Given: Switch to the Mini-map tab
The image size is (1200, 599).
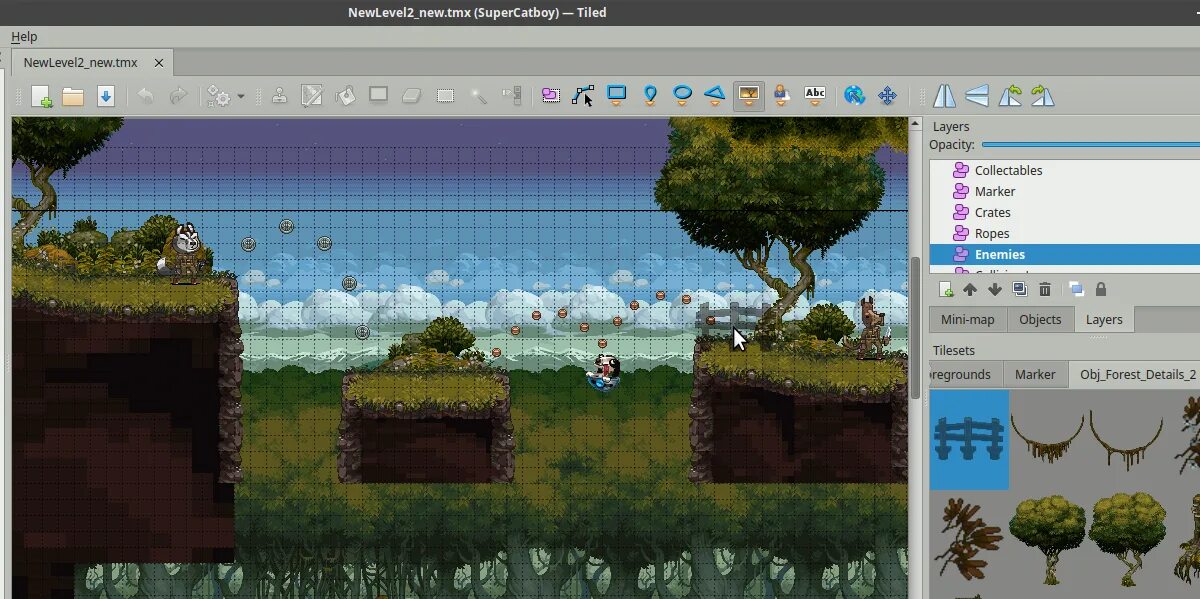Looking at the screenshot, I should tap(968, 319).
